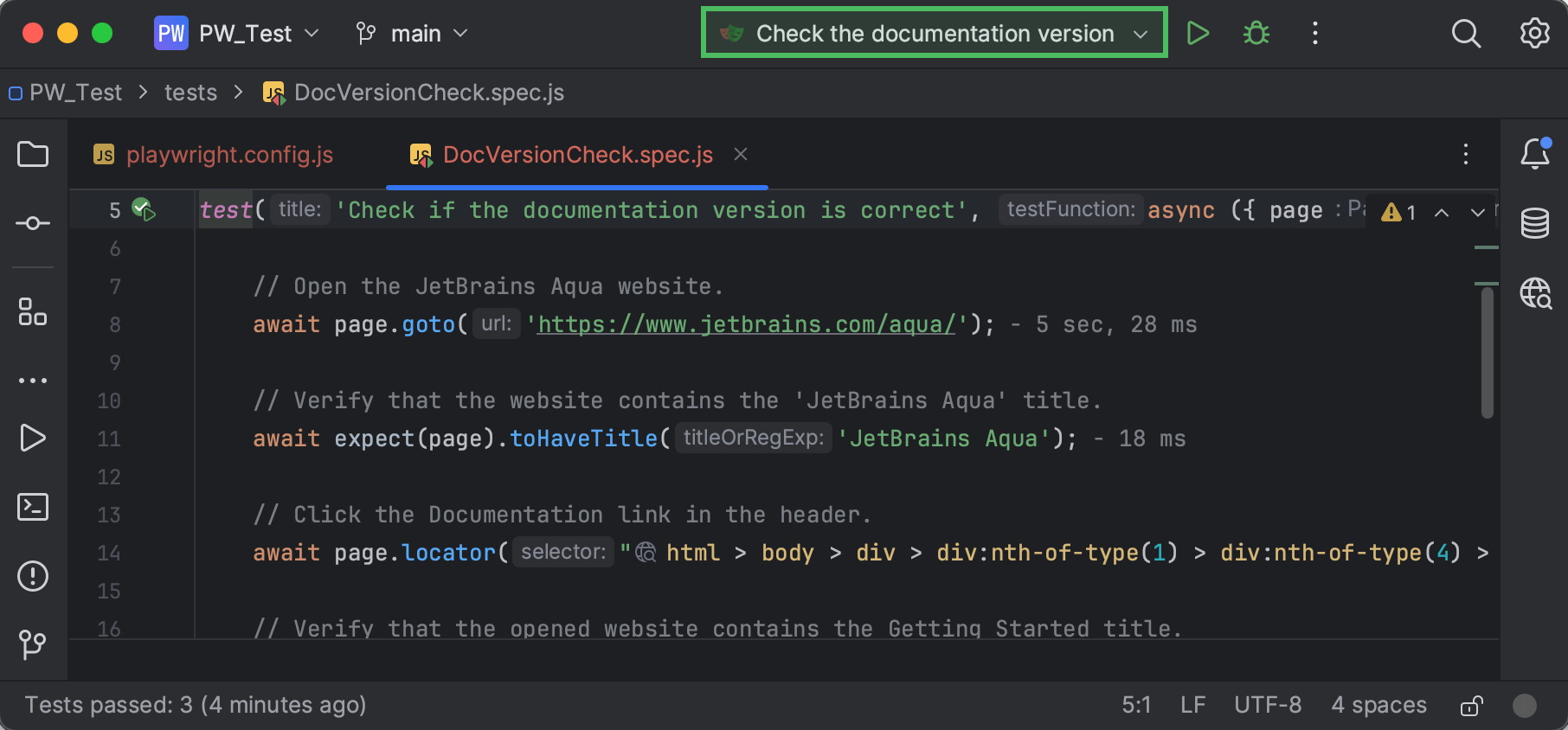
Task: Go to previous highlighted problem arrow
Action: [1442, 212]
